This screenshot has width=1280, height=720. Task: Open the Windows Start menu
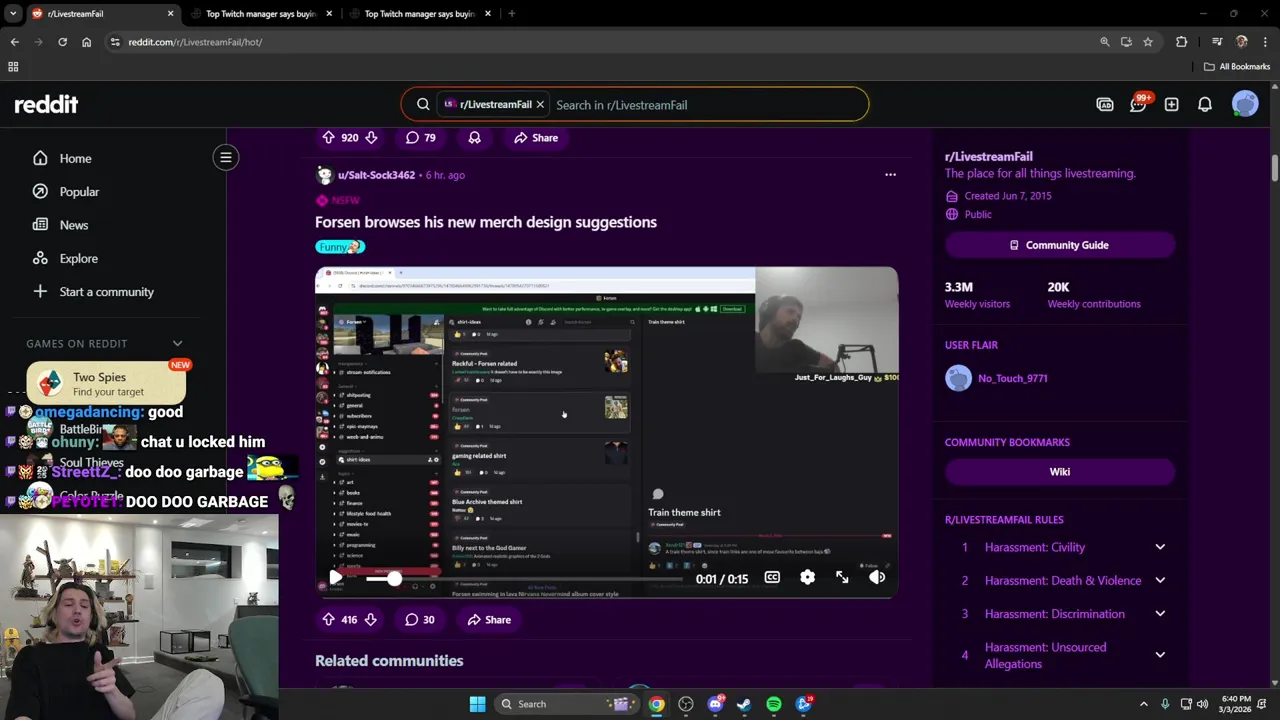(x=477, y=704)
